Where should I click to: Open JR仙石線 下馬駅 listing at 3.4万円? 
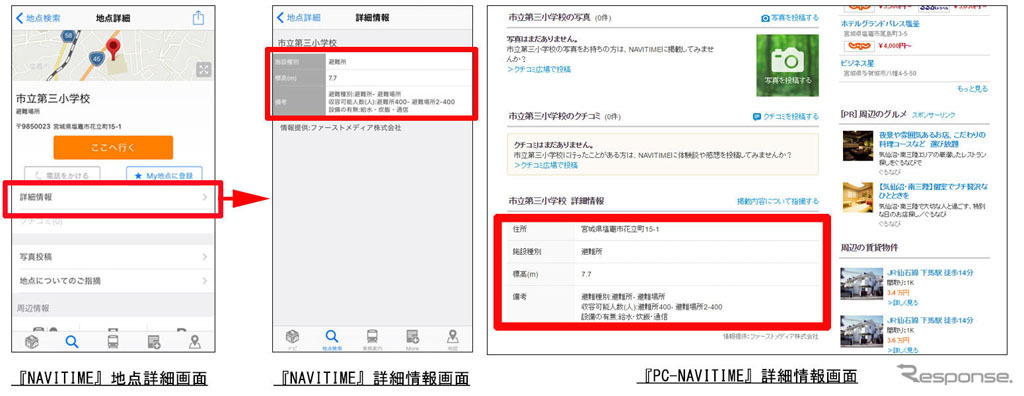(930, 272)
